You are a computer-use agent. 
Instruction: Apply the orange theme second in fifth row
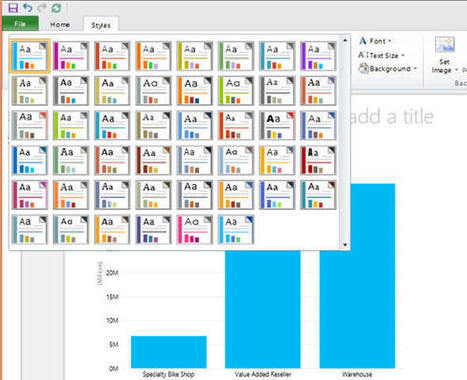(71, 195)
